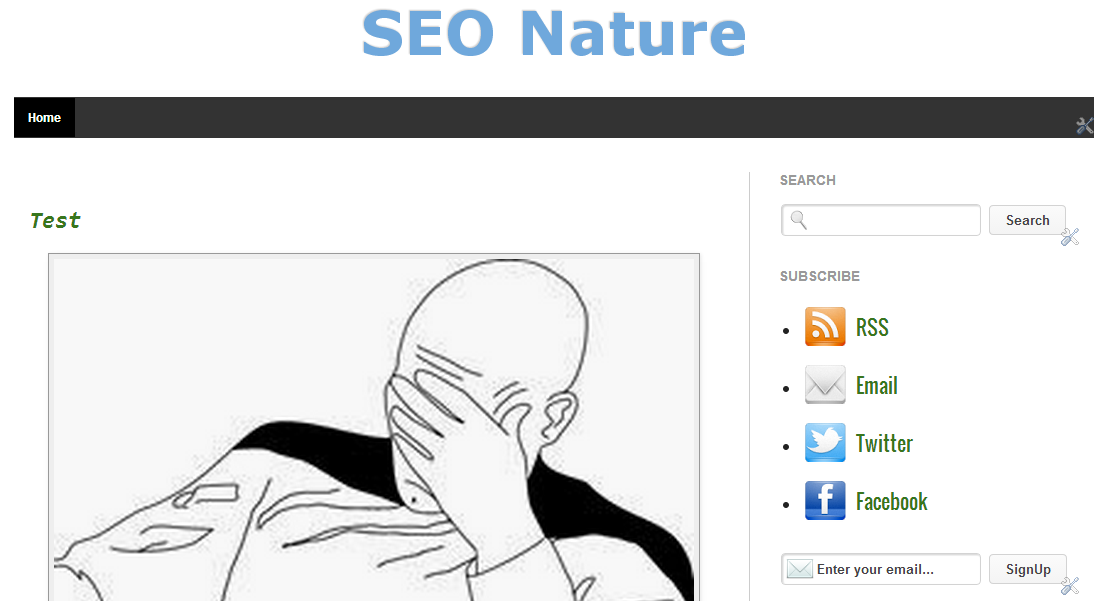Open the RSS feed icon
This screenshot has height=601, width=1114.
[x=825, y=327]
